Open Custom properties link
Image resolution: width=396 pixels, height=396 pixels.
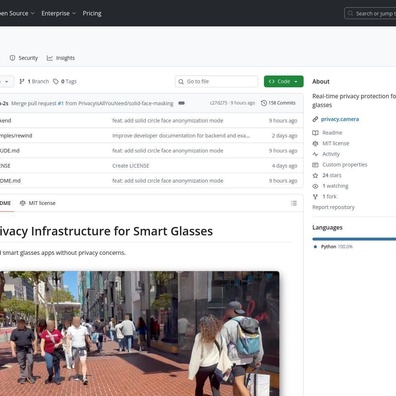pyautogui.click(x=345, y=165)
